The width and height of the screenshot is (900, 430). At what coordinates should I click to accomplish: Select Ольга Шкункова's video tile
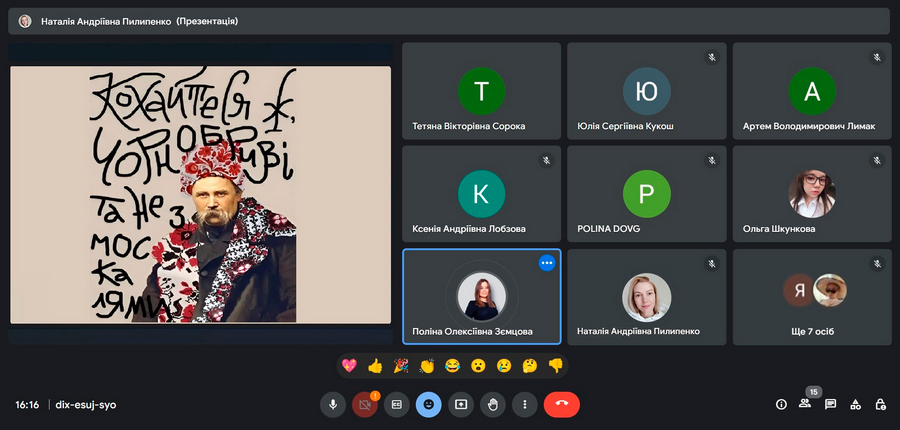coord(811,191)
